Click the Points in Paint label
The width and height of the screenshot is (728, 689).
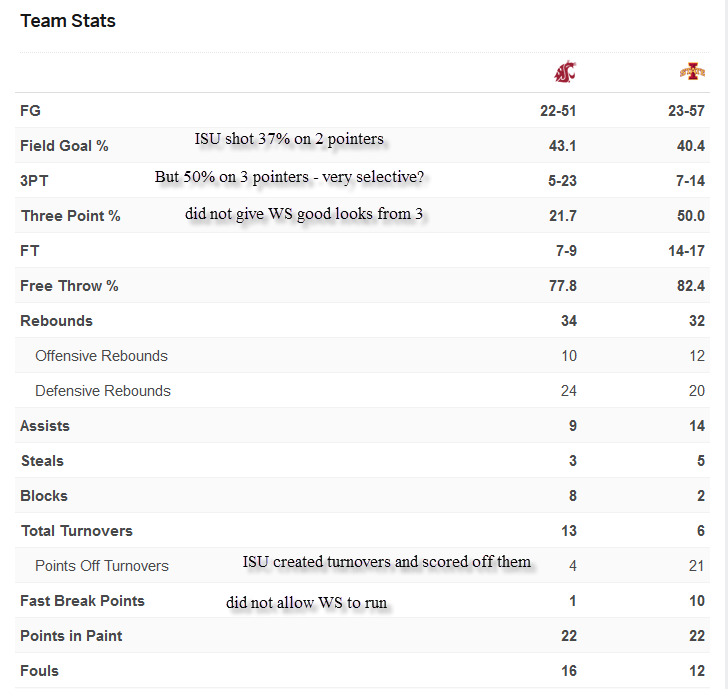pyautogui.click(x=71, y=636)
